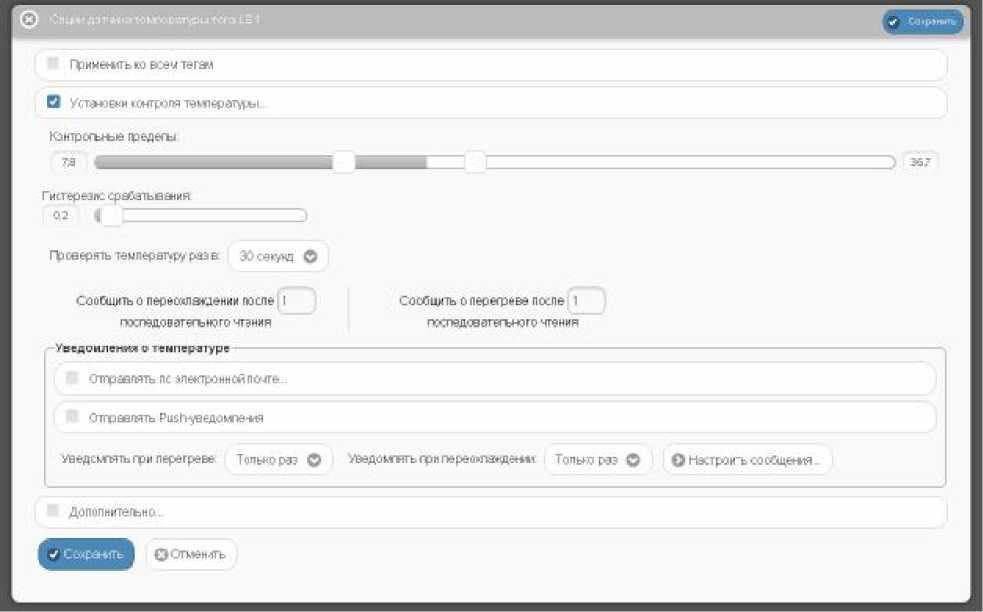Click the hysteresis value field 0.2
Viewport: 983px width, 612px height.
click(61, 216)
